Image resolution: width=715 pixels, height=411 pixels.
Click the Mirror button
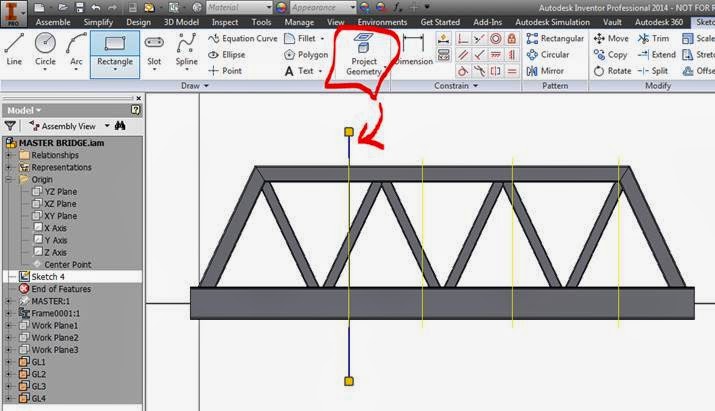pos(545,71)
